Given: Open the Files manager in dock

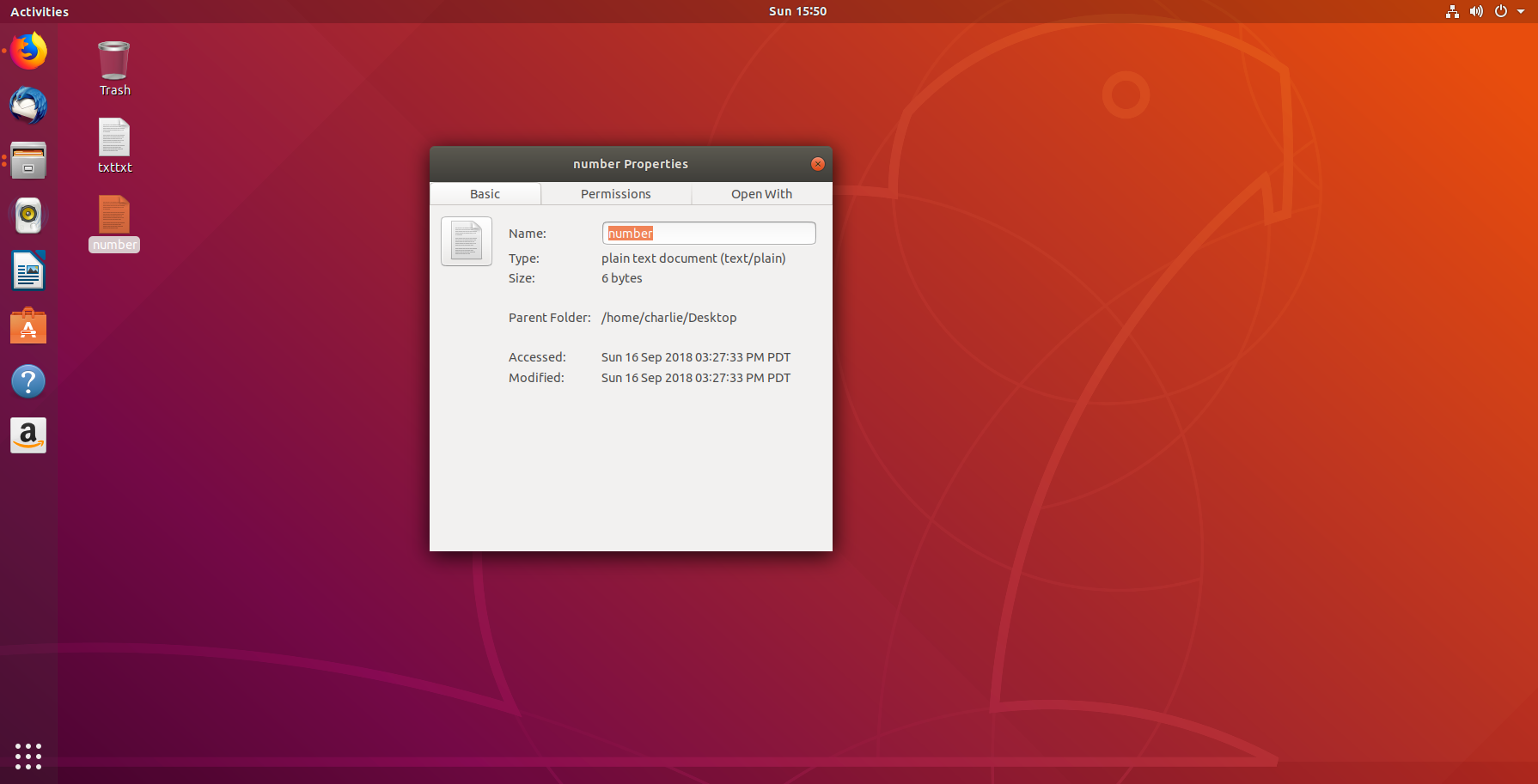Looking at the screenshot, I should click(28, 161).
